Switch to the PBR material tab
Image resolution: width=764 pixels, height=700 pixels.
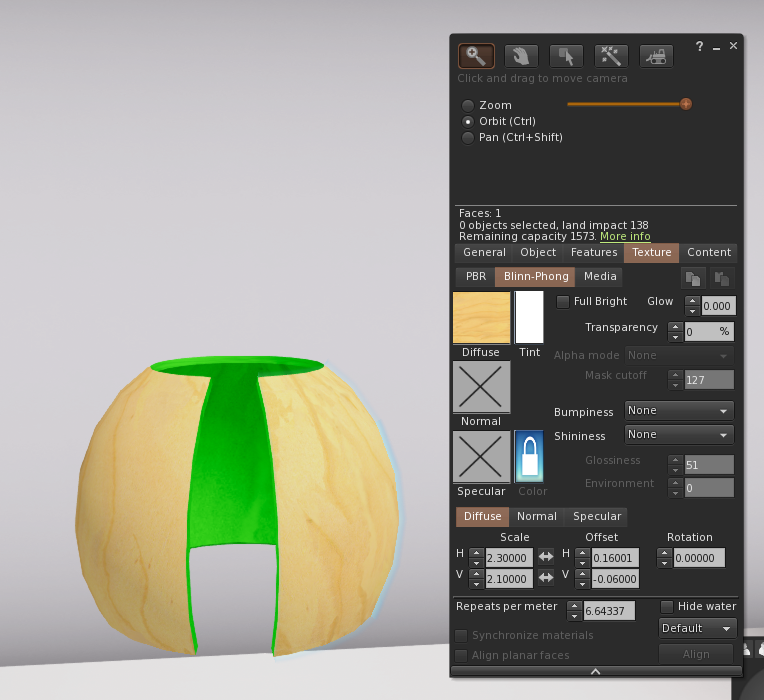474,277
